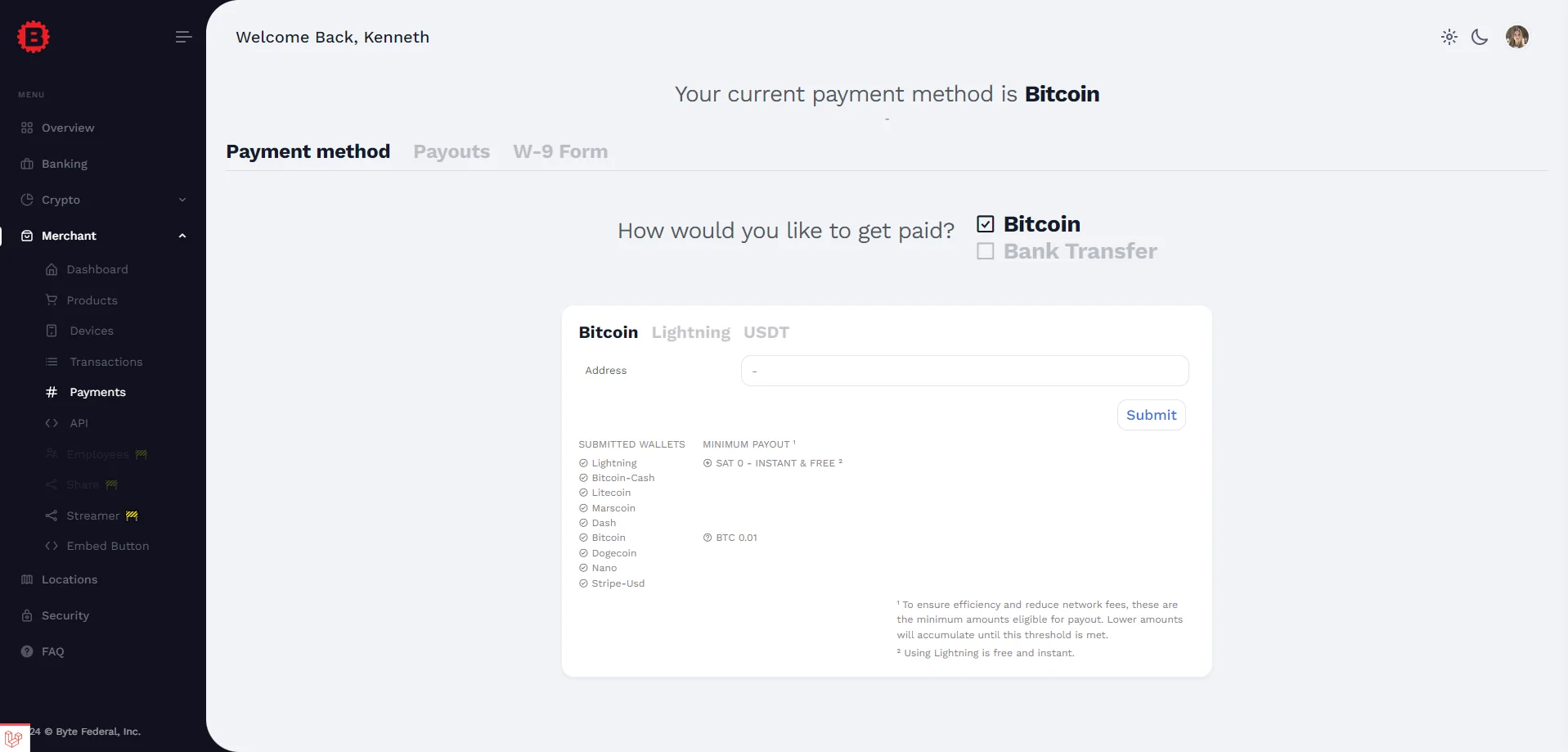Open the W-9 Form tab
This screenshot has height=752, width=1568.
click(560, 152)
